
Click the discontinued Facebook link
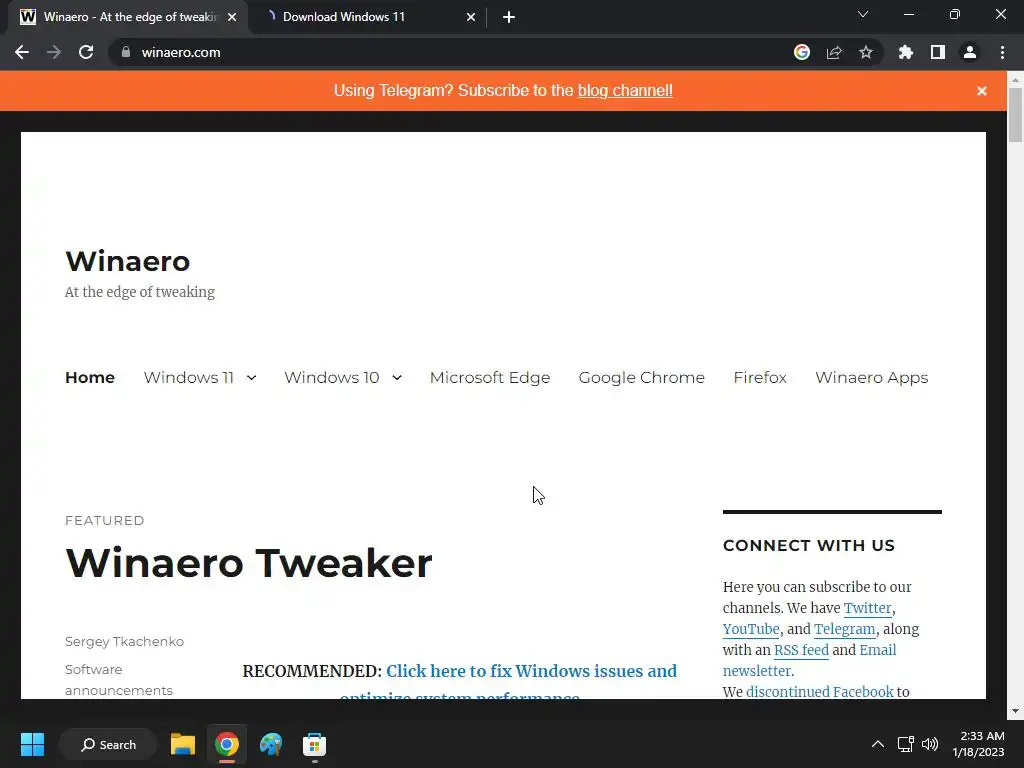[x=820, y=692]
